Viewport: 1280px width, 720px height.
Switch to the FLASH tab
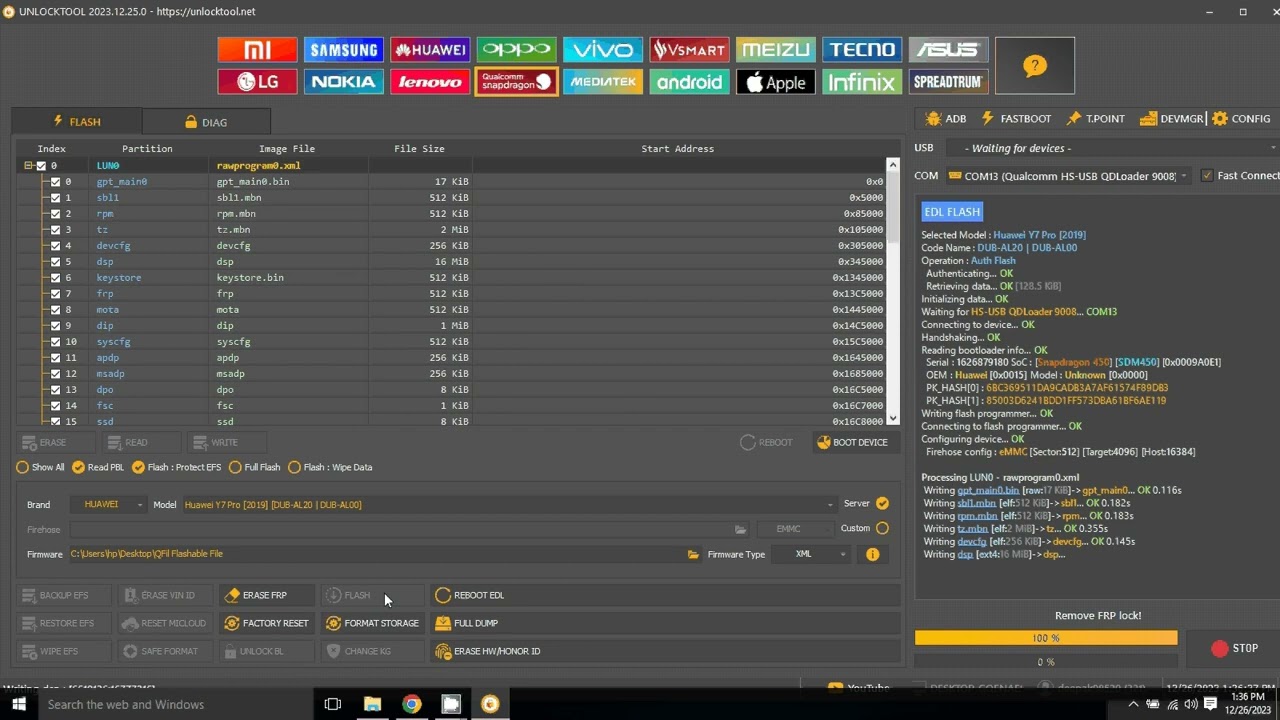(x=77, y=122)
